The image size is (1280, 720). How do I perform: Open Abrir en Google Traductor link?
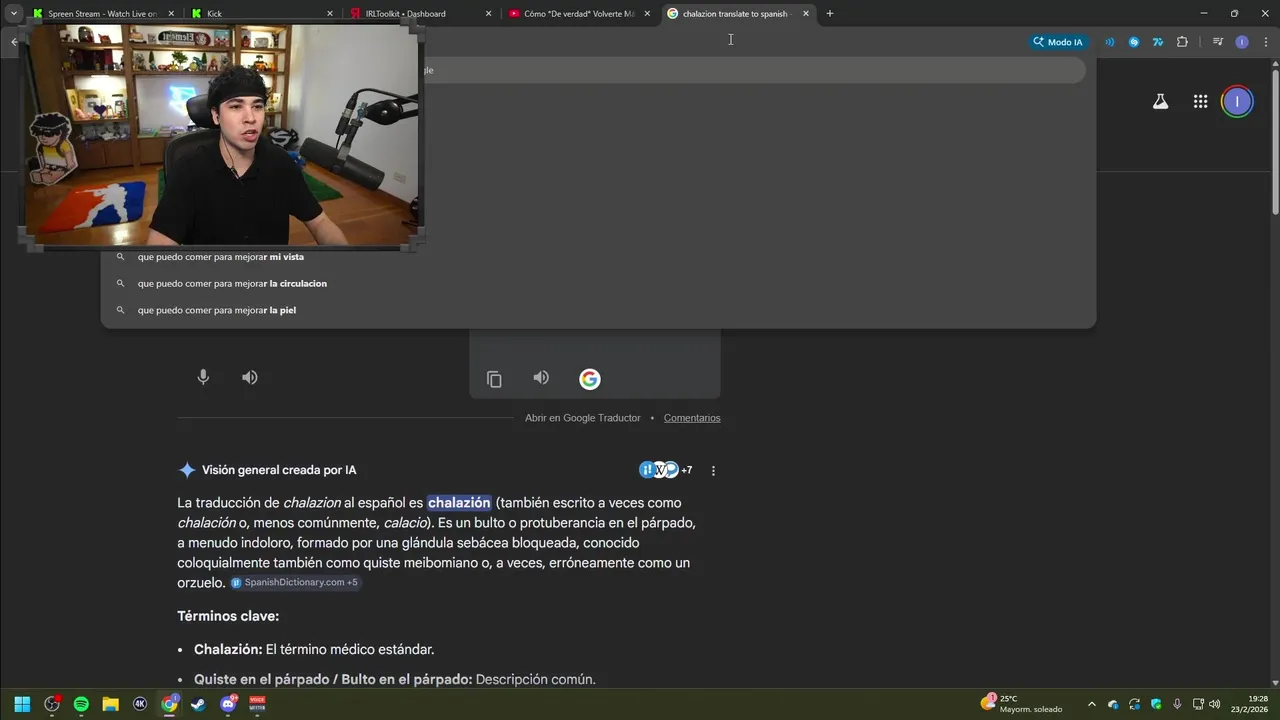[x=582, y=418]
